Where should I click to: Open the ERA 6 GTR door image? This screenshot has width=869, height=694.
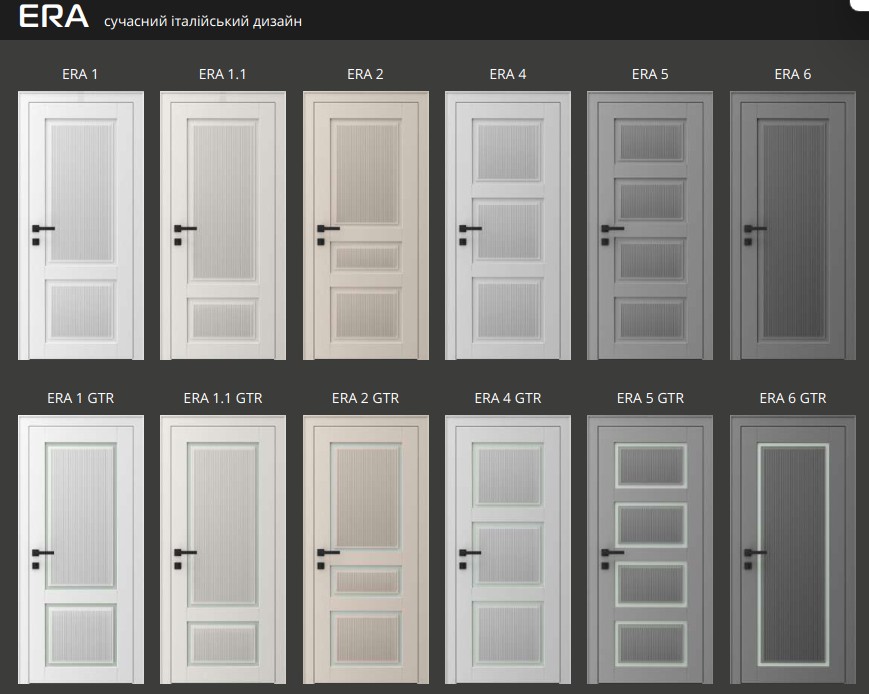pyautogui.click(x=793, y=550)
